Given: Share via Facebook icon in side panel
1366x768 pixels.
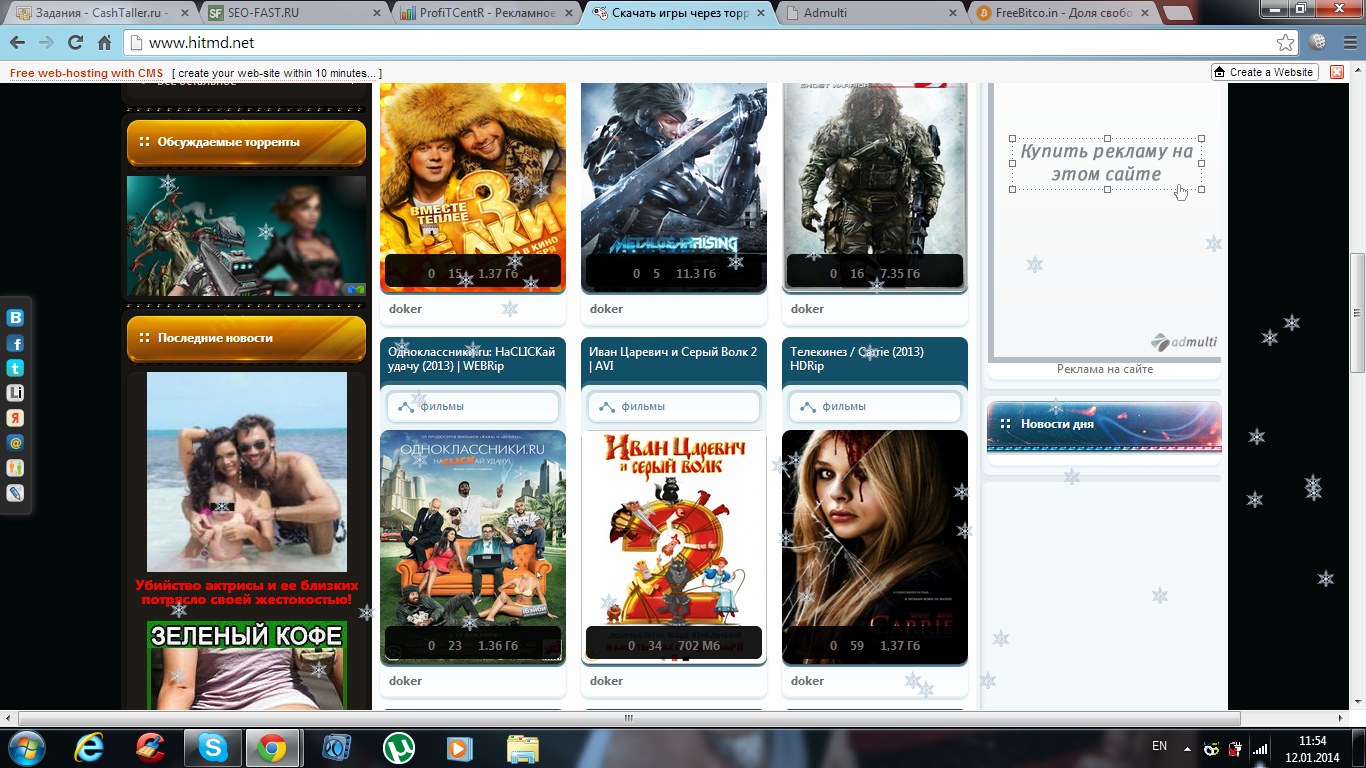Looking at the screenshot, I should pos(15,343).
